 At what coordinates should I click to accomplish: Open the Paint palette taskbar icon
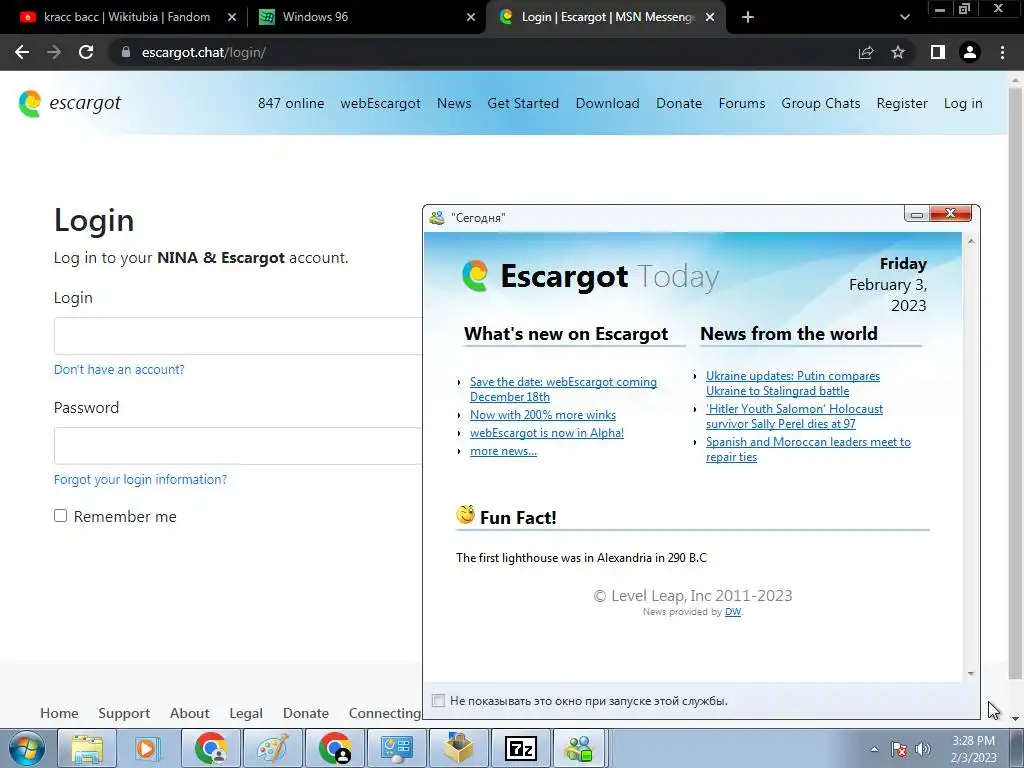[272, 748]
